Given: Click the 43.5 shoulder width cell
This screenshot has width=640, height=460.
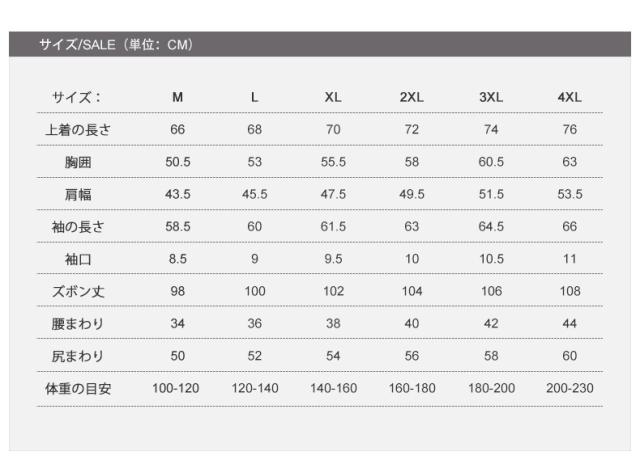Looking at the screenshot, I should tap(177, 194).
